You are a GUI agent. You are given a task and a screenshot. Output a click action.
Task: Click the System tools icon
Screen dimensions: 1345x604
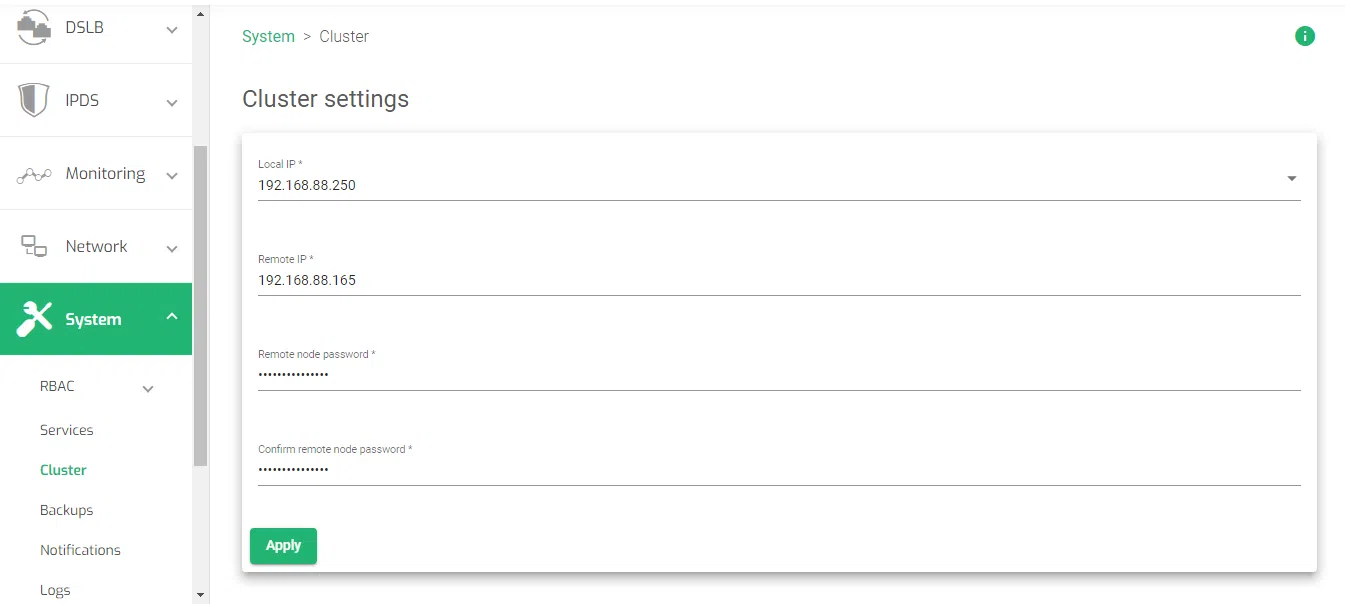(x=34, y=319)
